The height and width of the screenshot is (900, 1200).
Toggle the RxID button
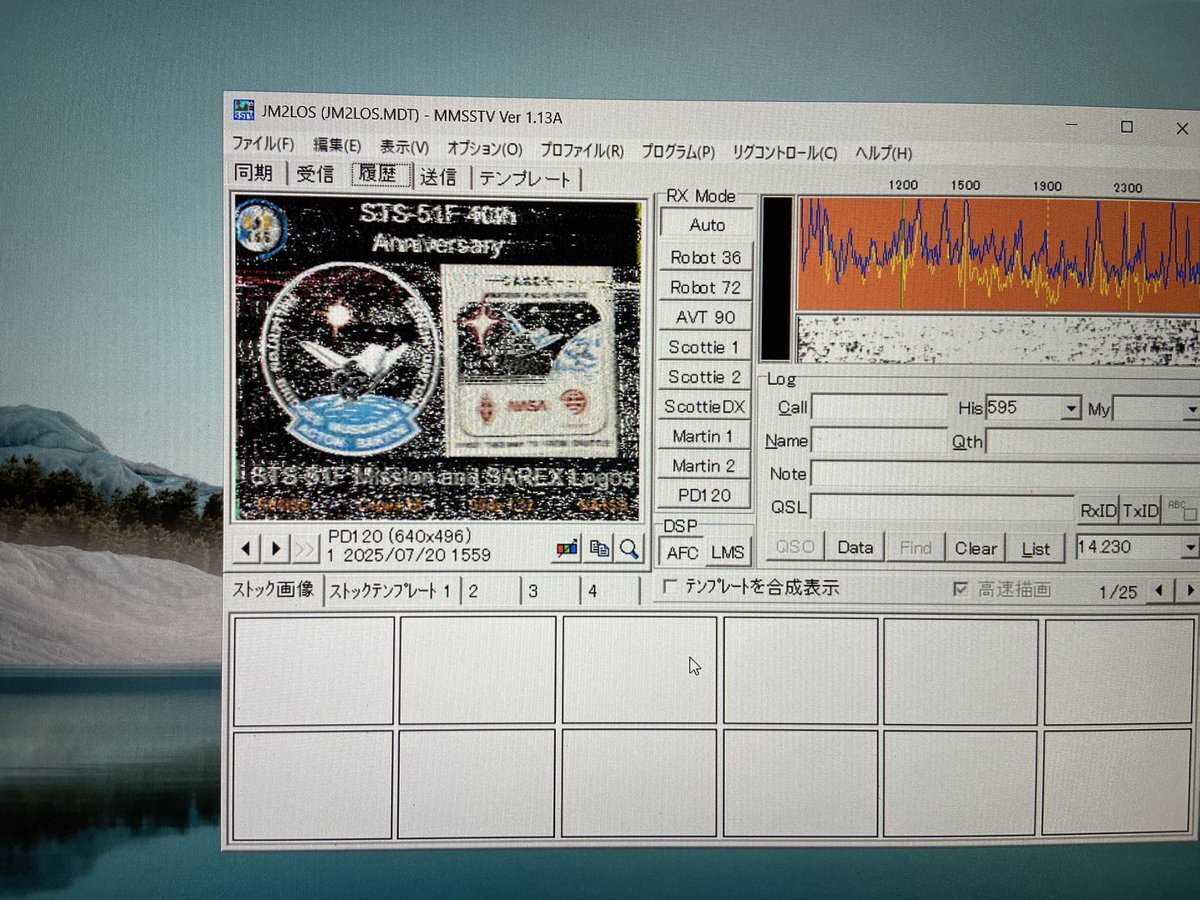[1098, 511]
